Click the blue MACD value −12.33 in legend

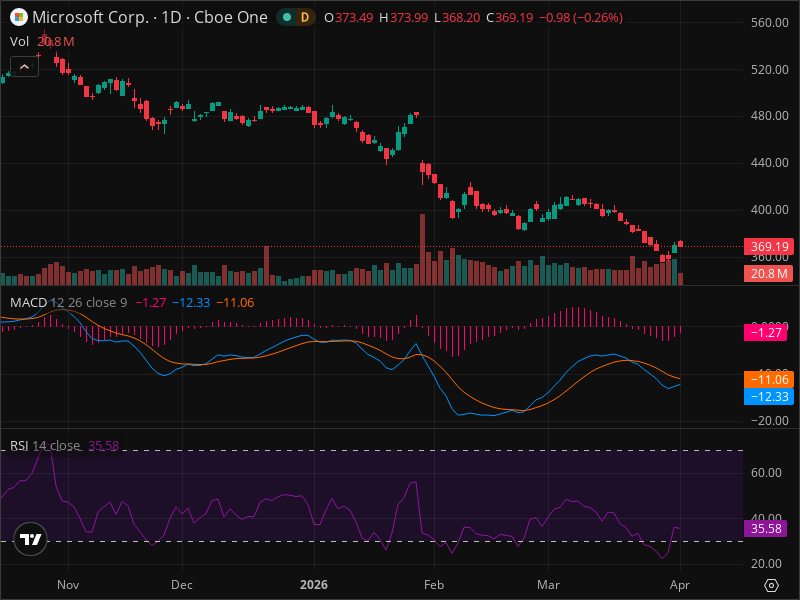coord(191,303)
